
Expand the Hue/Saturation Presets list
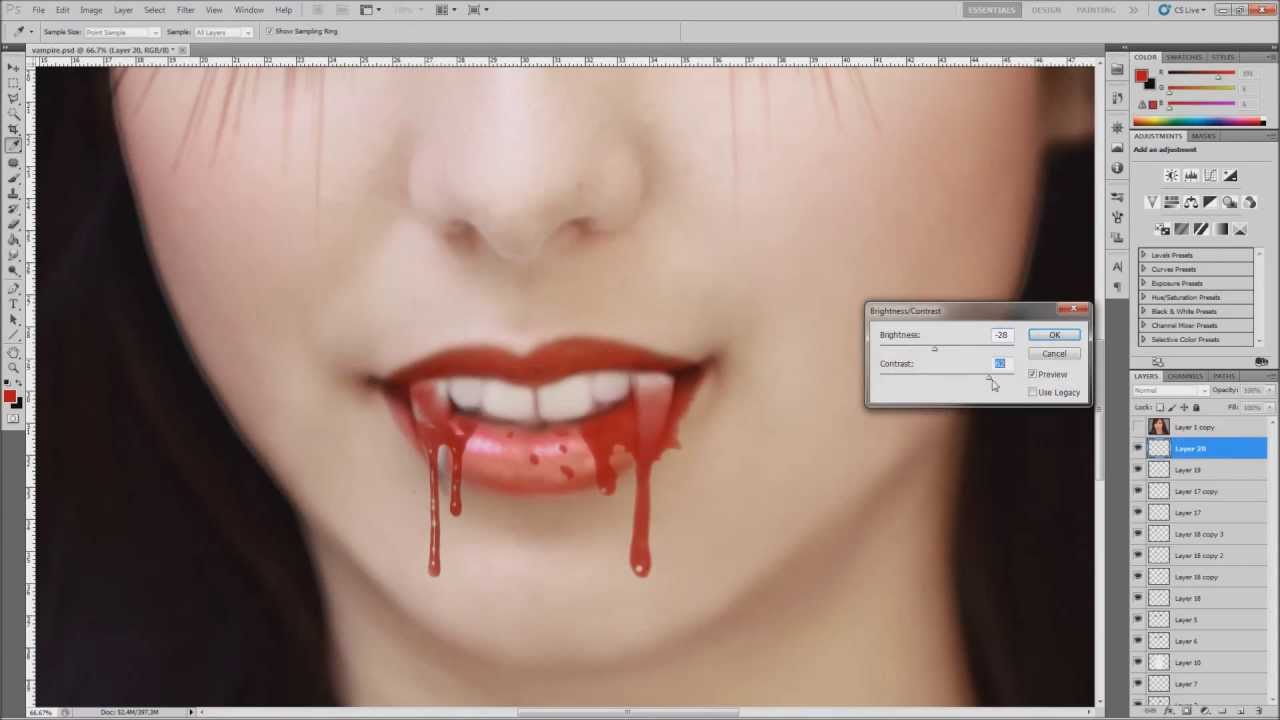[x=1143, y=297]
